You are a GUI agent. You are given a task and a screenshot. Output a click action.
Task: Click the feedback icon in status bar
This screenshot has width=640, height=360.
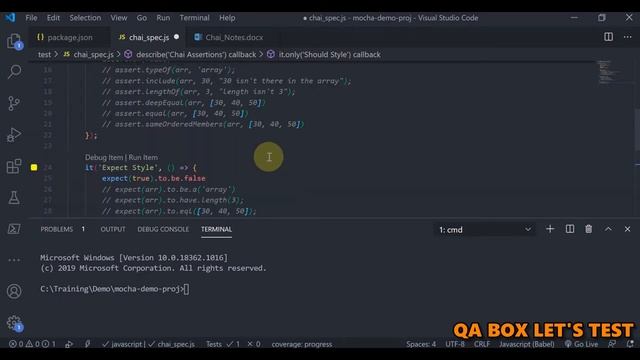click(x=611, y=344)
